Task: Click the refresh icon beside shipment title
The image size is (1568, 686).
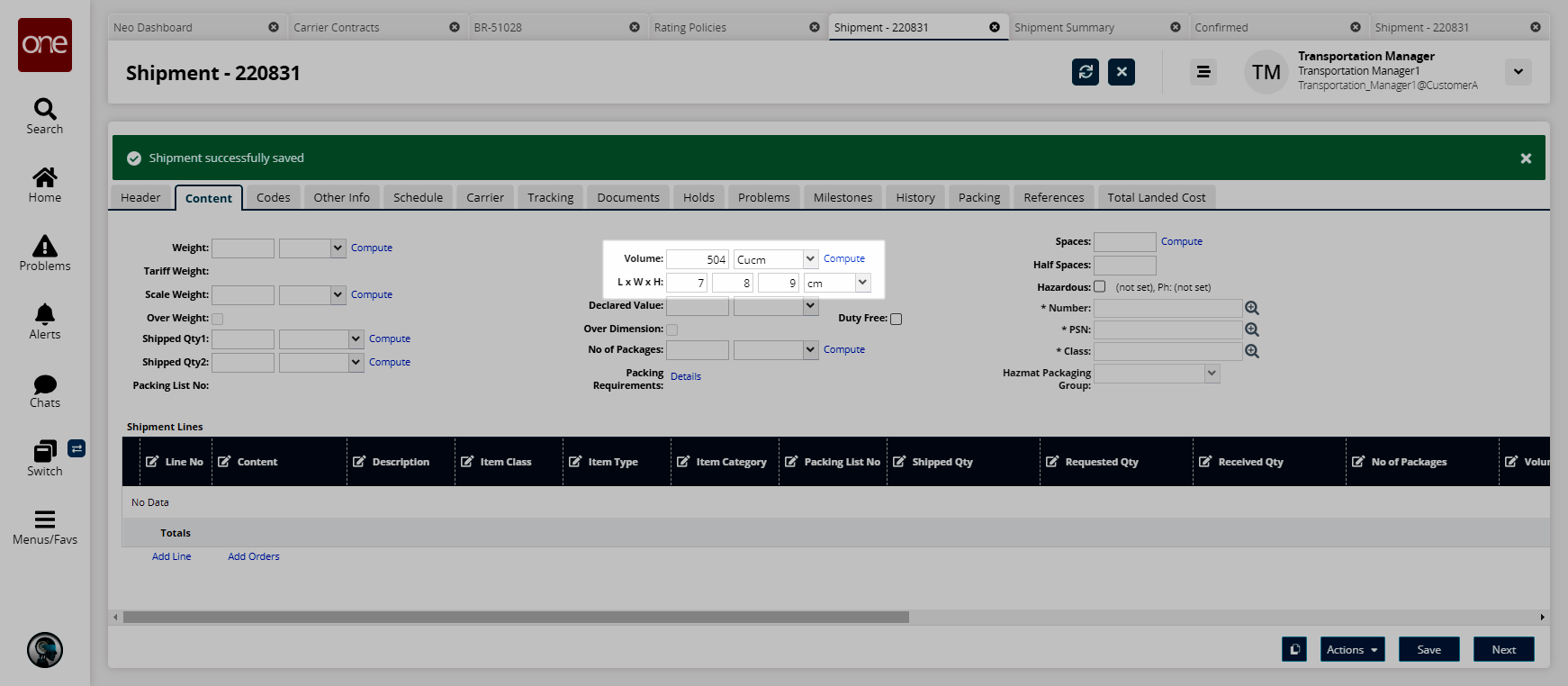Action: pyautogui.click(x=1086, y=72)
